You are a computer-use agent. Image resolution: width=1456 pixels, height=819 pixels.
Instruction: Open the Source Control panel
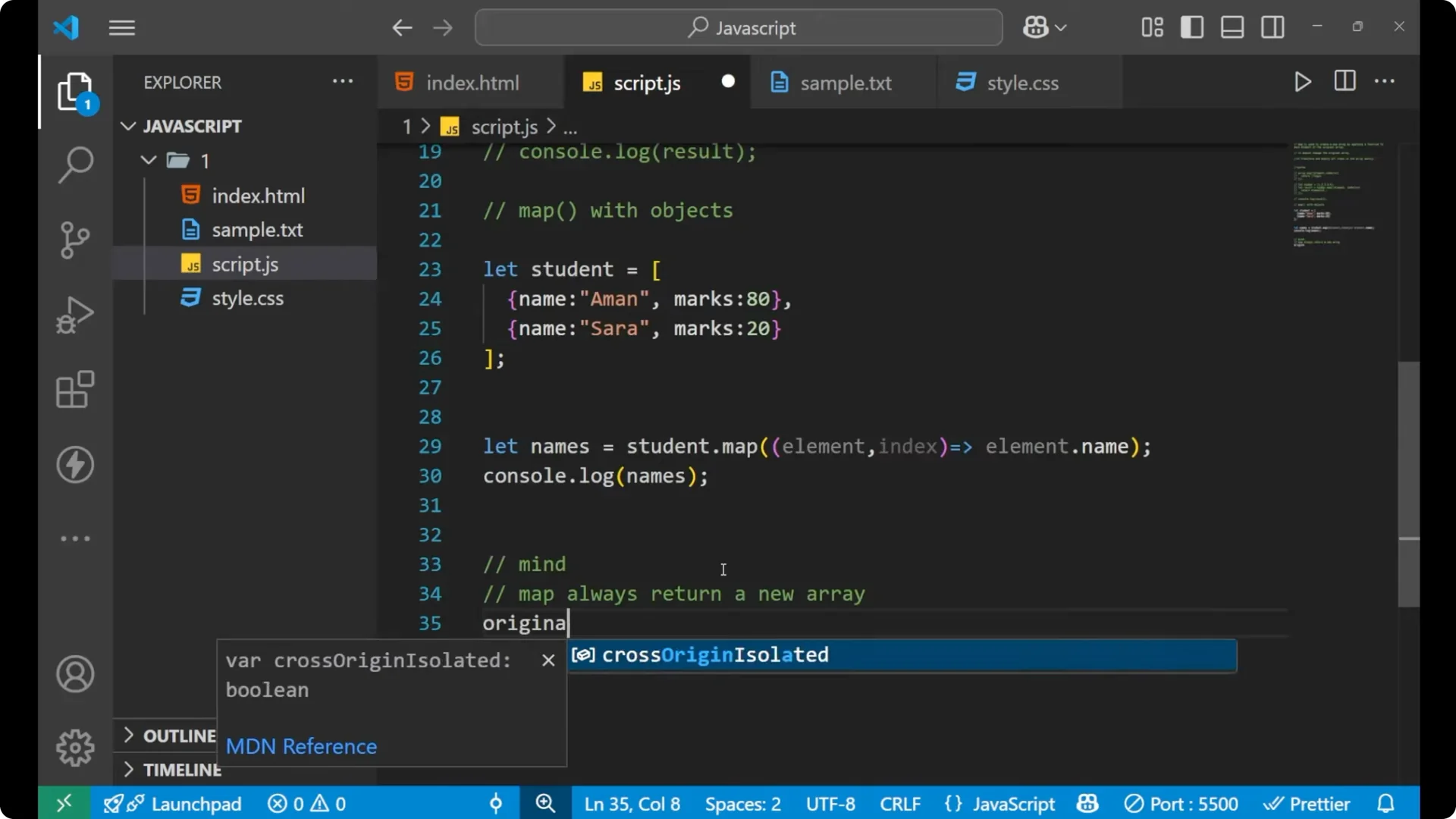click(75, 239)
